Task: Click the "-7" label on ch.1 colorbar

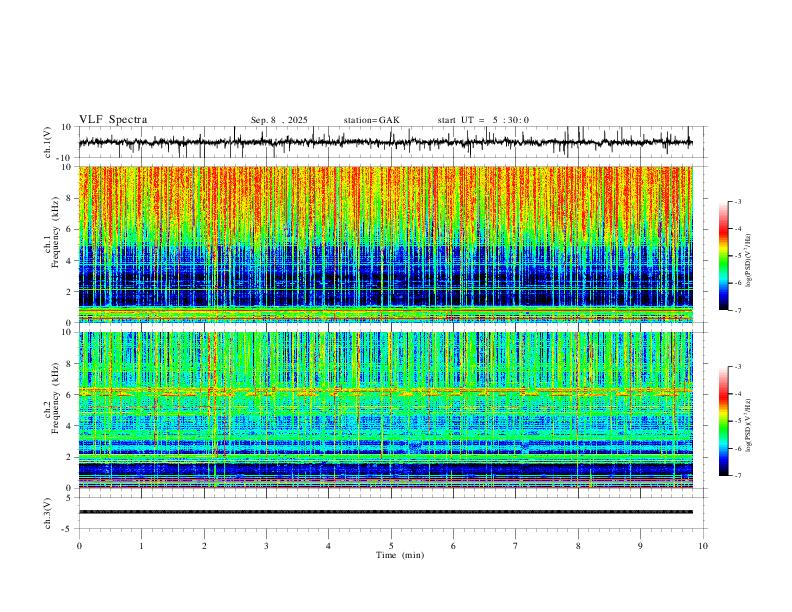Action: tap(738, 310)
